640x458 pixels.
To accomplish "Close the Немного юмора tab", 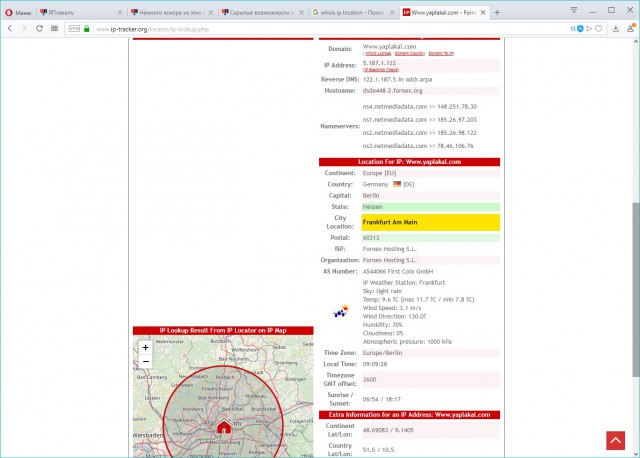I will coord(210,13).
